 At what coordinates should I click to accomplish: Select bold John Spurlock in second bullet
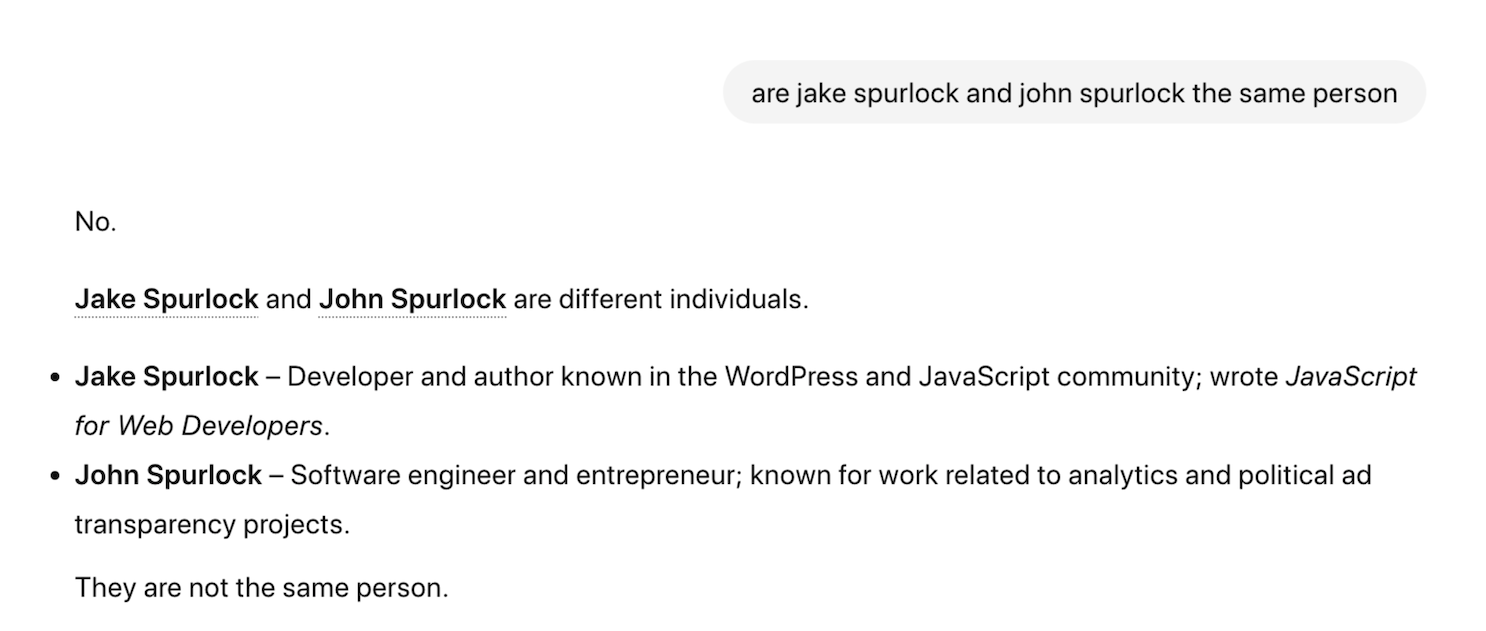tap(168, 475)
